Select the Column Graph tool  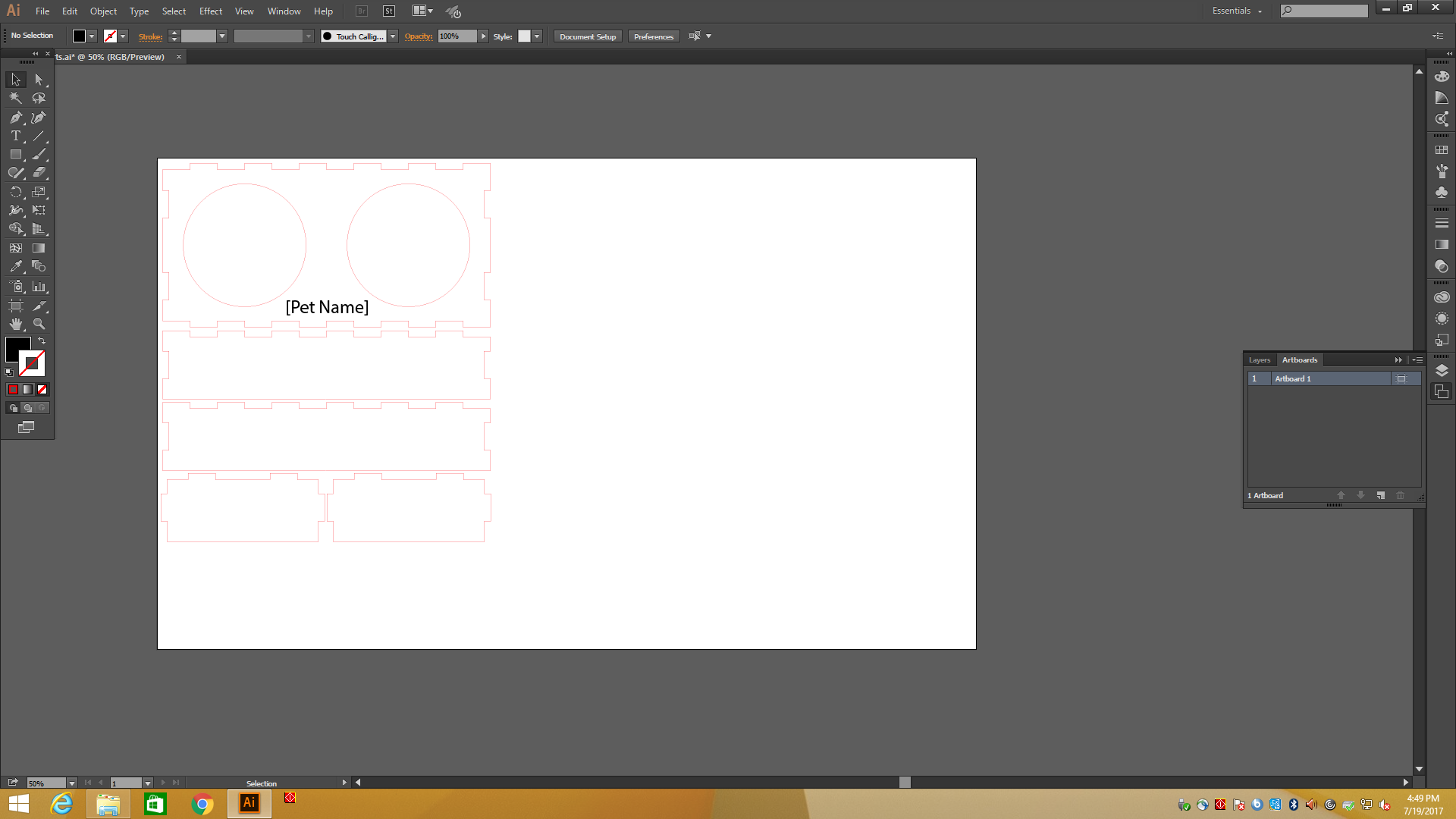(39, 287)
